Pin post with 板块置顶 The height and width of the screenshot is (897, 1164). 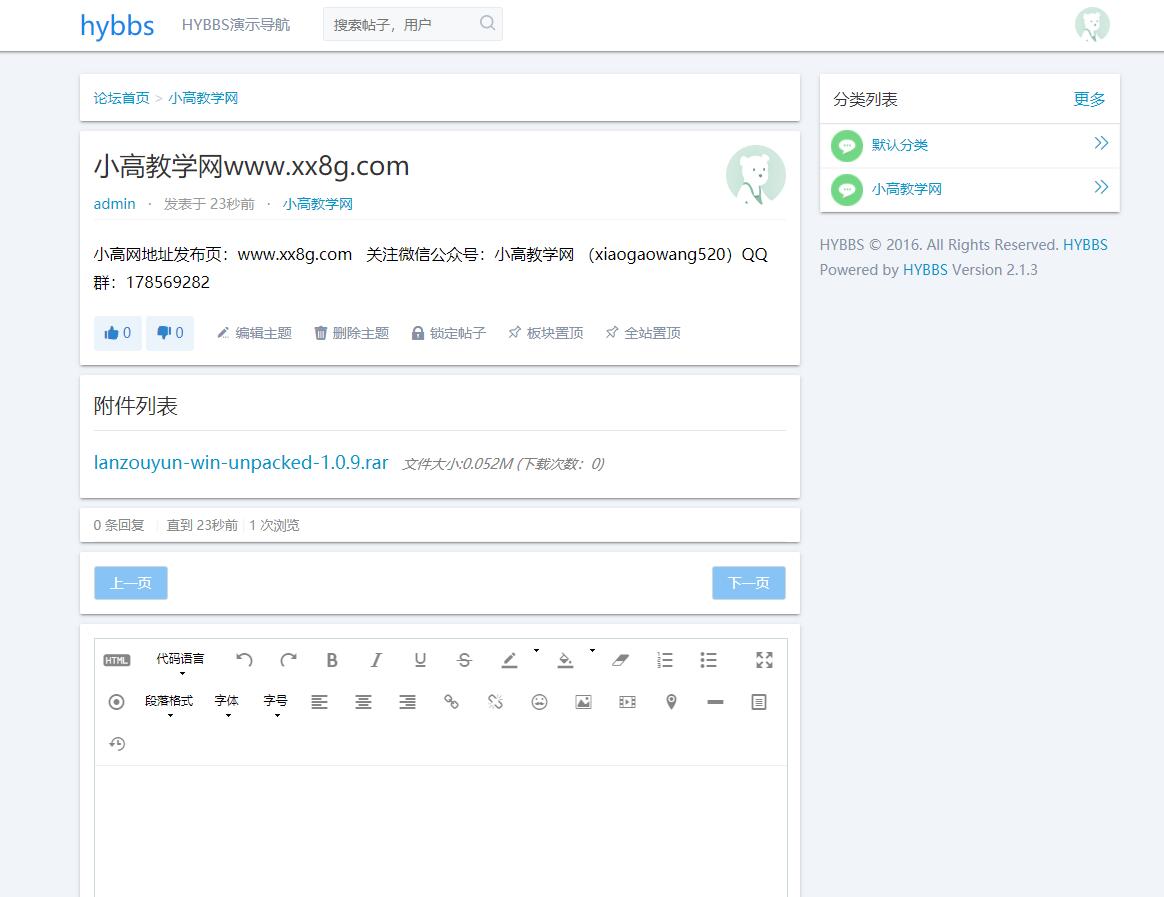pos(546,333)
